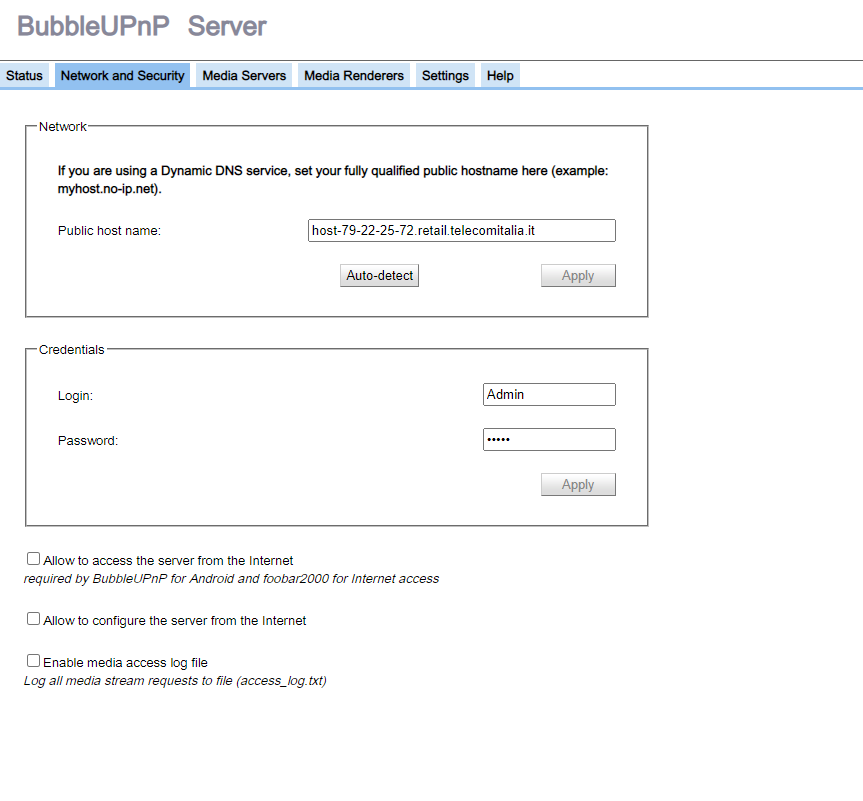The image size is (863, 801).
Task: Click into the Login text field
Action: (x=549, y=394)
